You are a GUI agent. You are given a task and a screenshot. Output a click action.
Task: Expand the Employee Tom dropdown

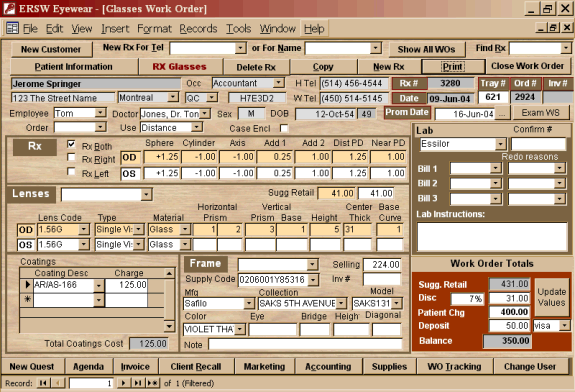coord(100,113)
